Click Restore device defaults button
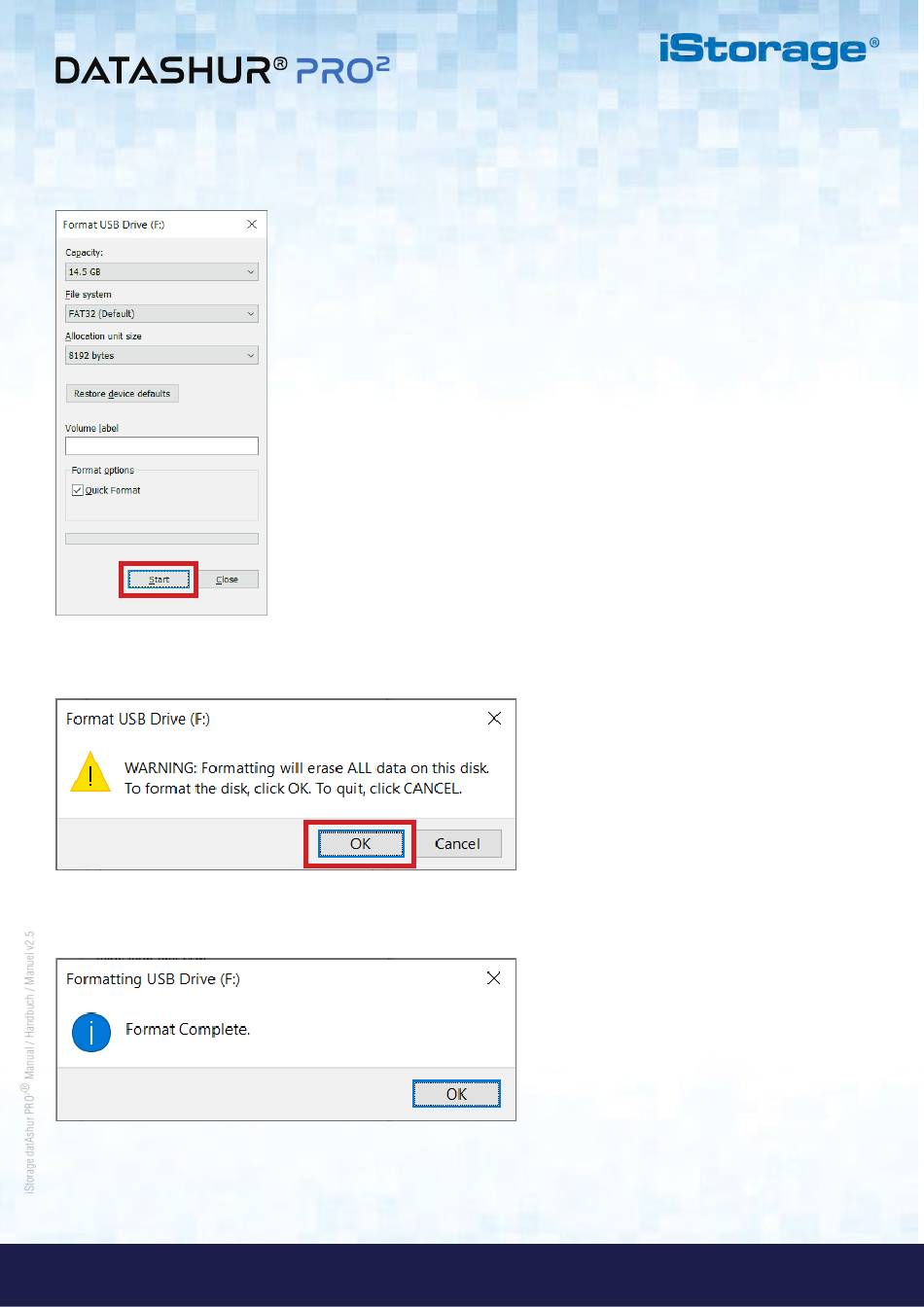The height and width of the screenshot is (1307, 924). (122, 394)
